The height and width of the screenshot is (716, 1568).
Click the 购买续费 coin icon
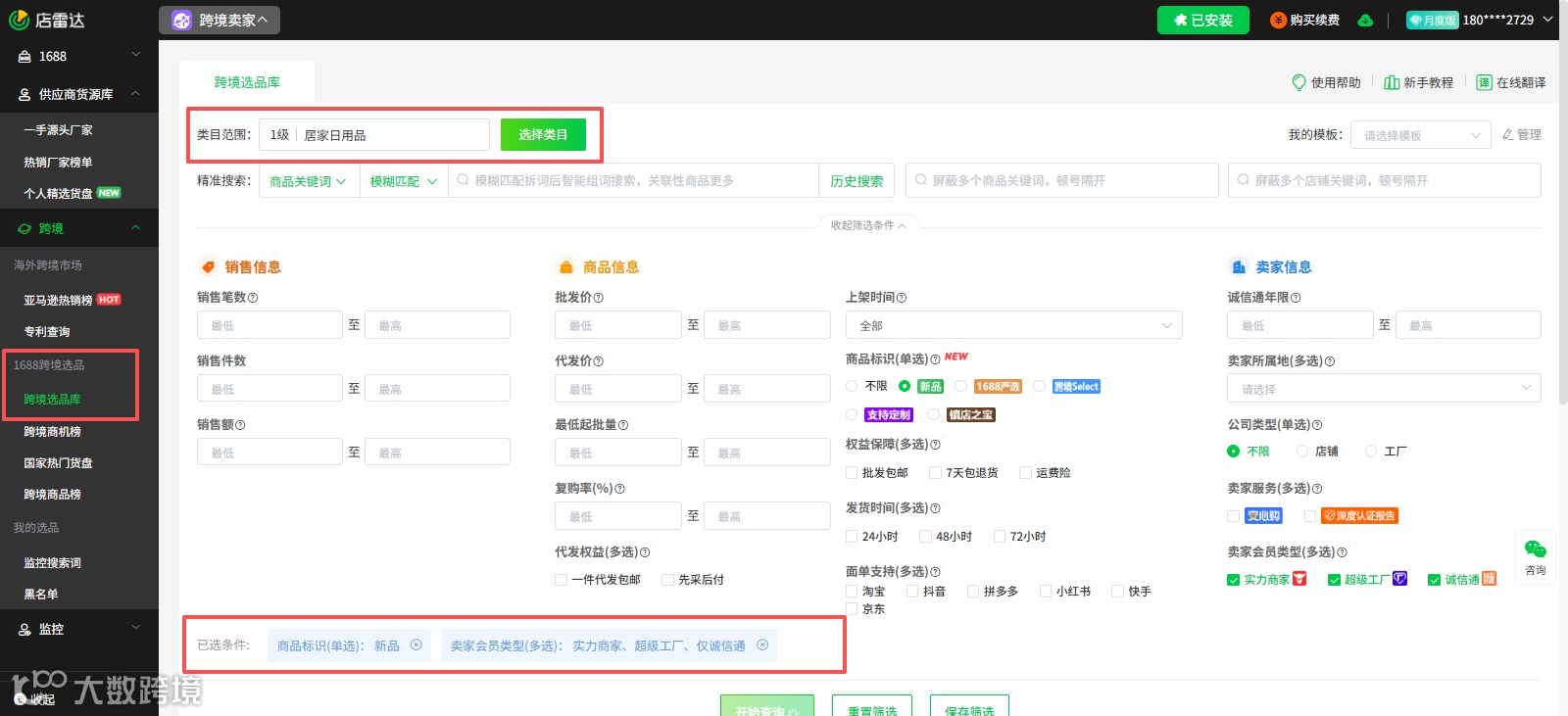point(1278,21)
